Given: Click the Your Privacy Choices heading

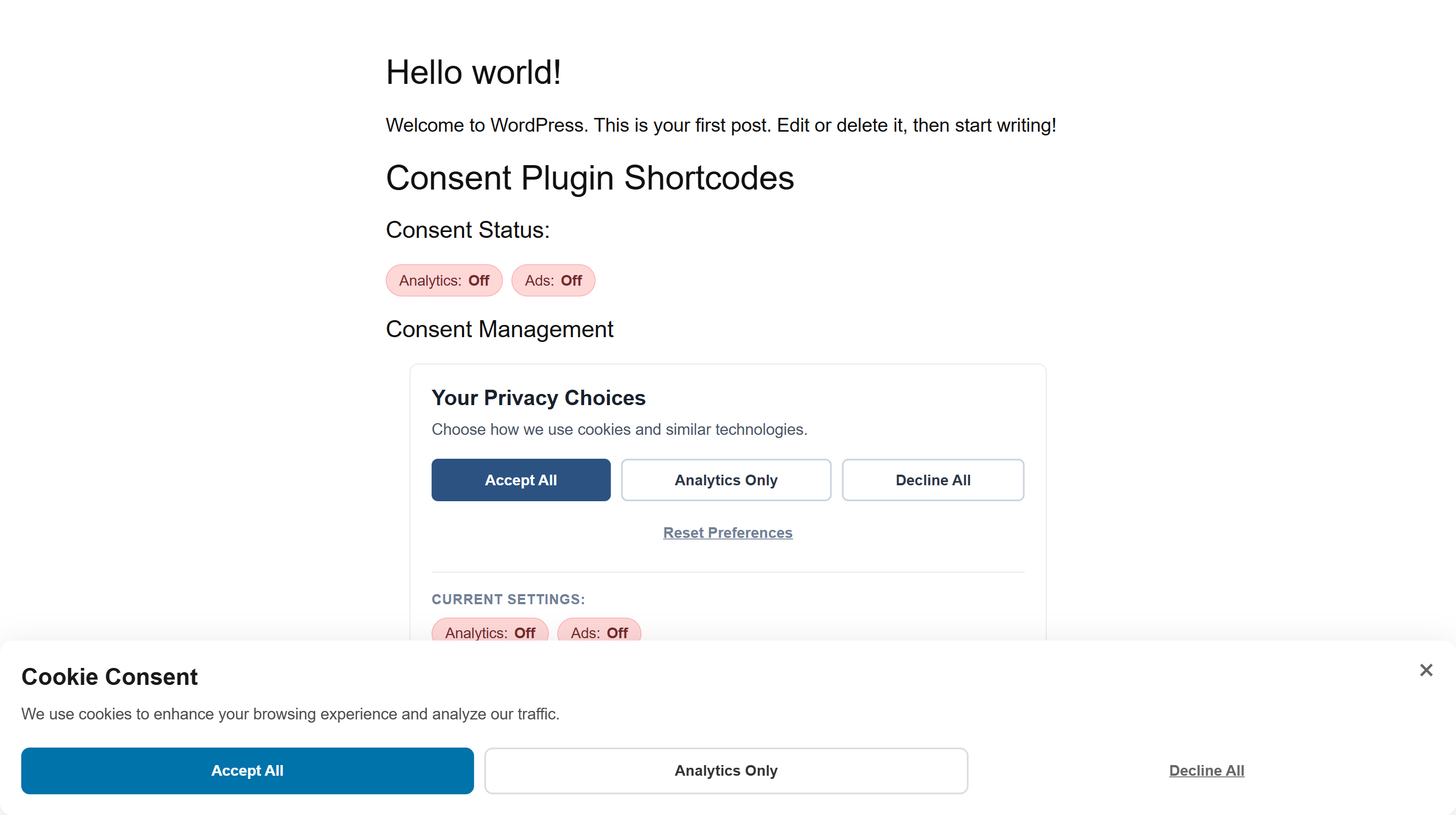Looking at the screenshot, I should (x=538, y=398).
